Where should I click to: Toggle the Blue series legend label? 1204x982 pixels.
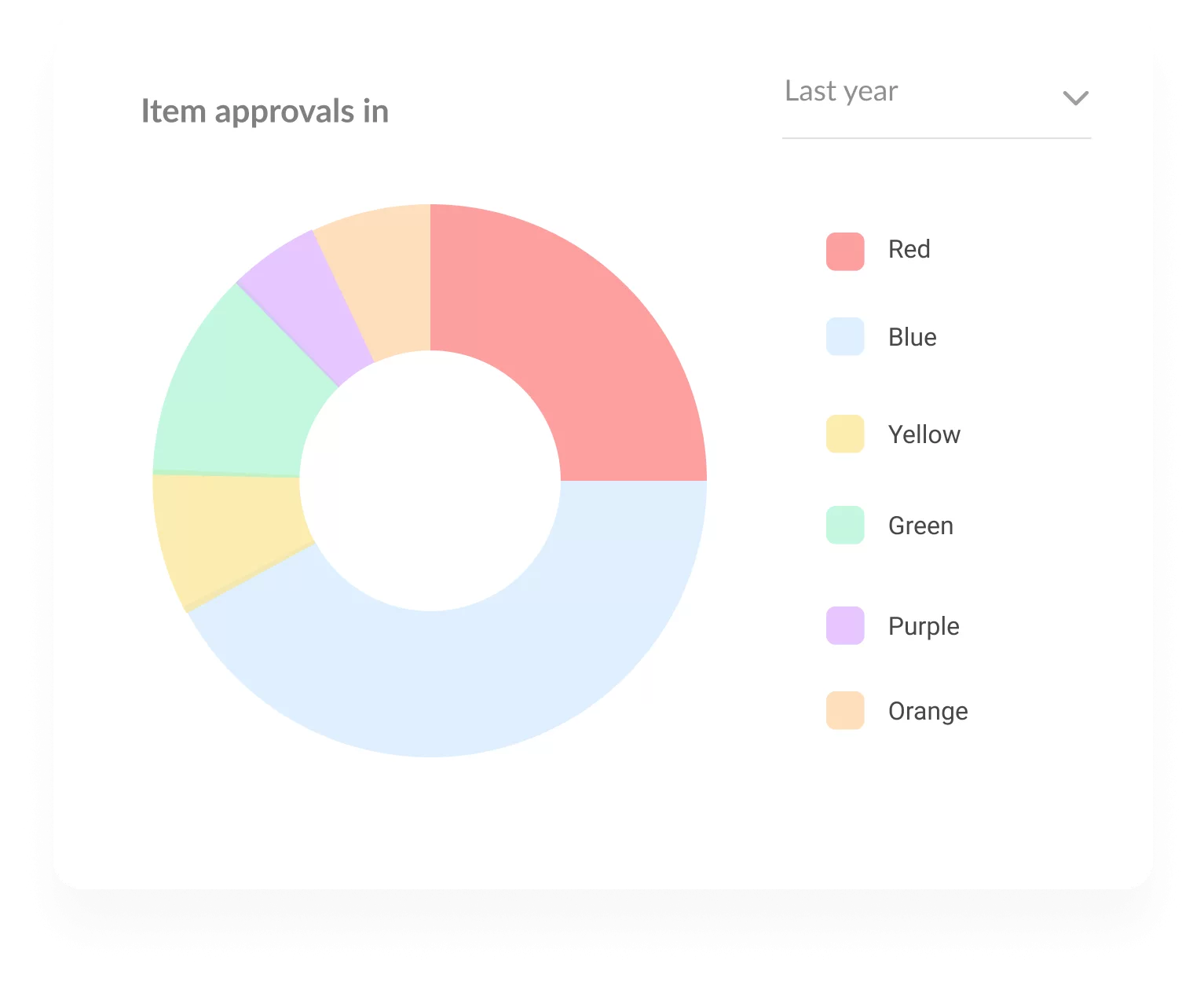pyautogui.click(x=912, y=338)
